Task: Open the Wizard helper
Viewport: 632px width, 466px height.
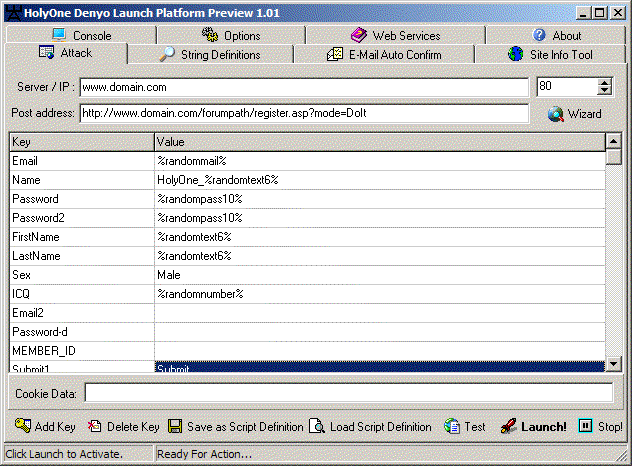Action: 575,114
